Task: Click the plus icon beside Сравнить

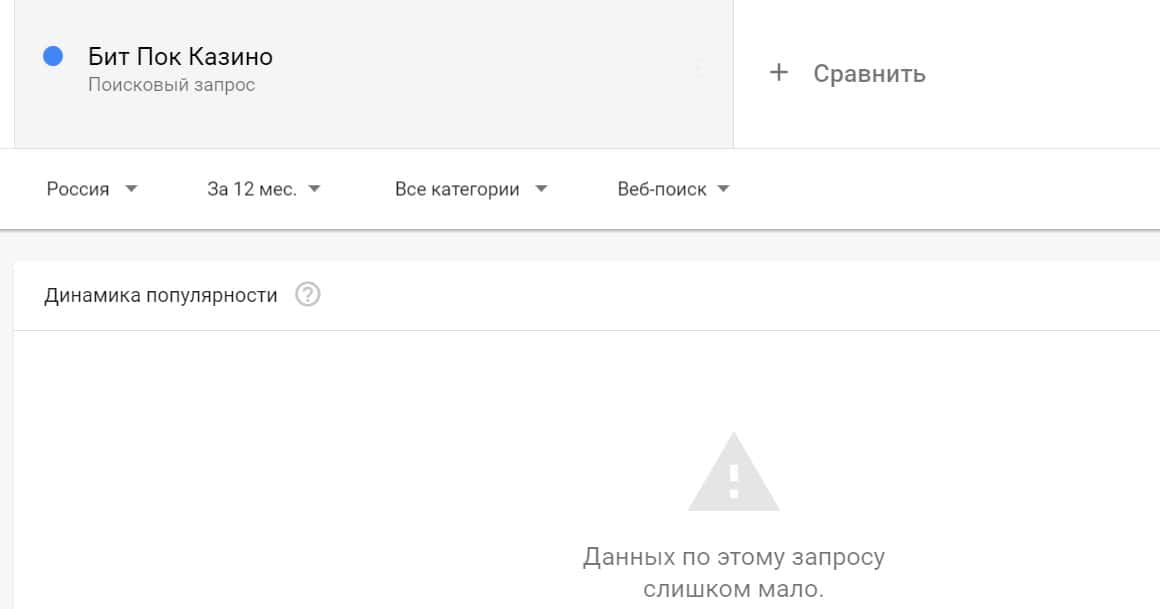Action: [x=779, y=73]
